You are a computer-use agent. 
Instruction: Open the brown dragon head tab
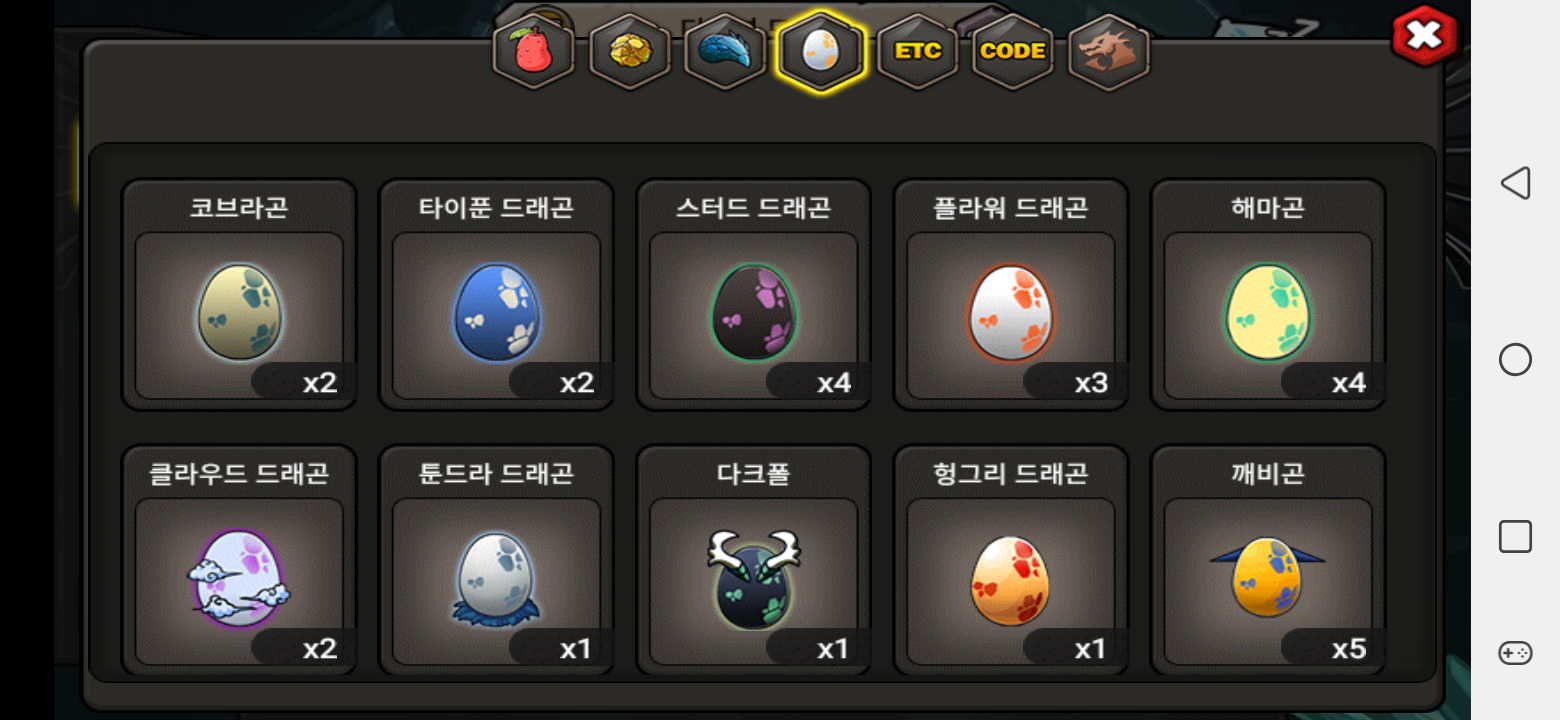[1109, 51]
